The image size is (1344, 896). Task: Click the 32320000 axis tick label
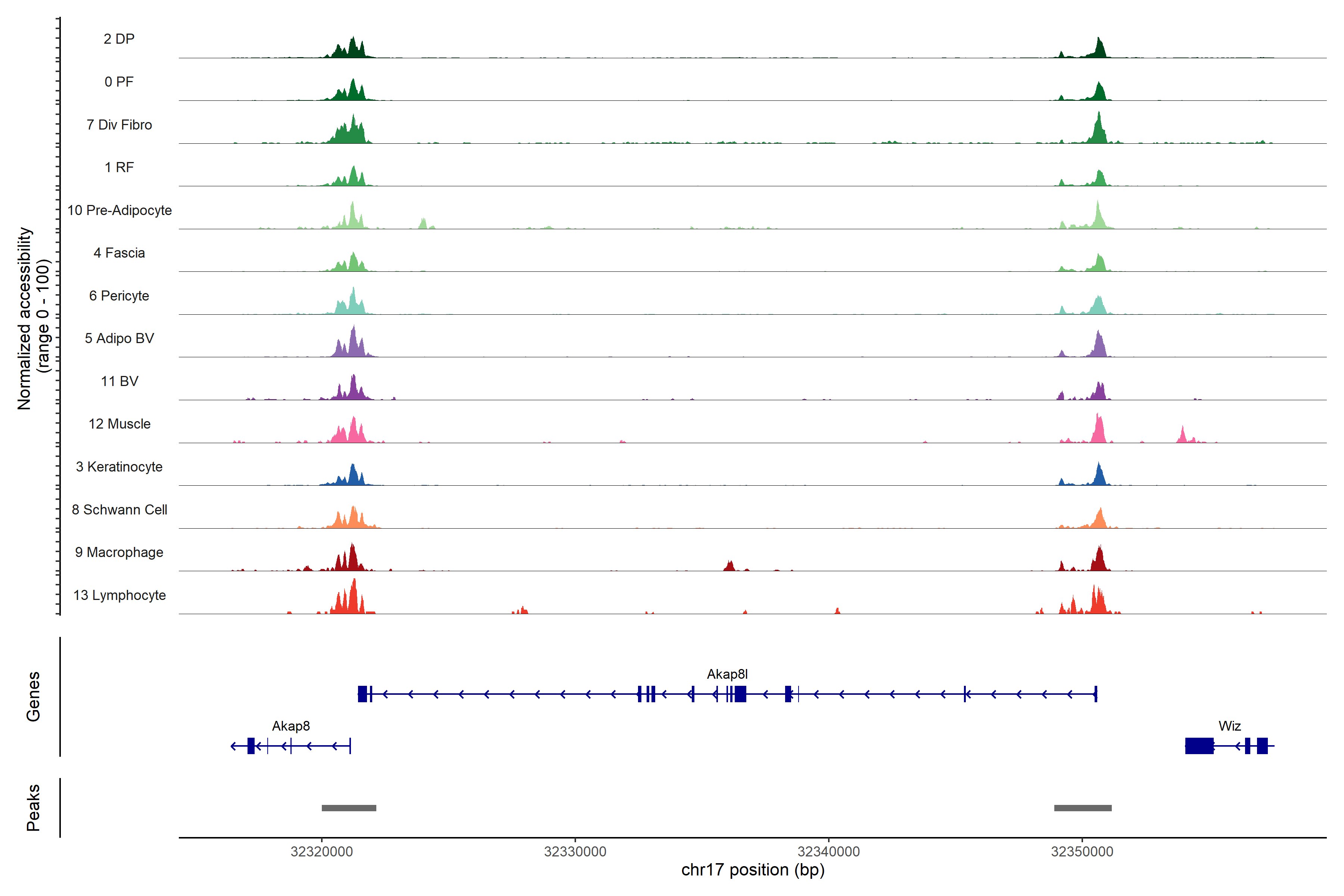pyautogui.click(x=322, y=852)
